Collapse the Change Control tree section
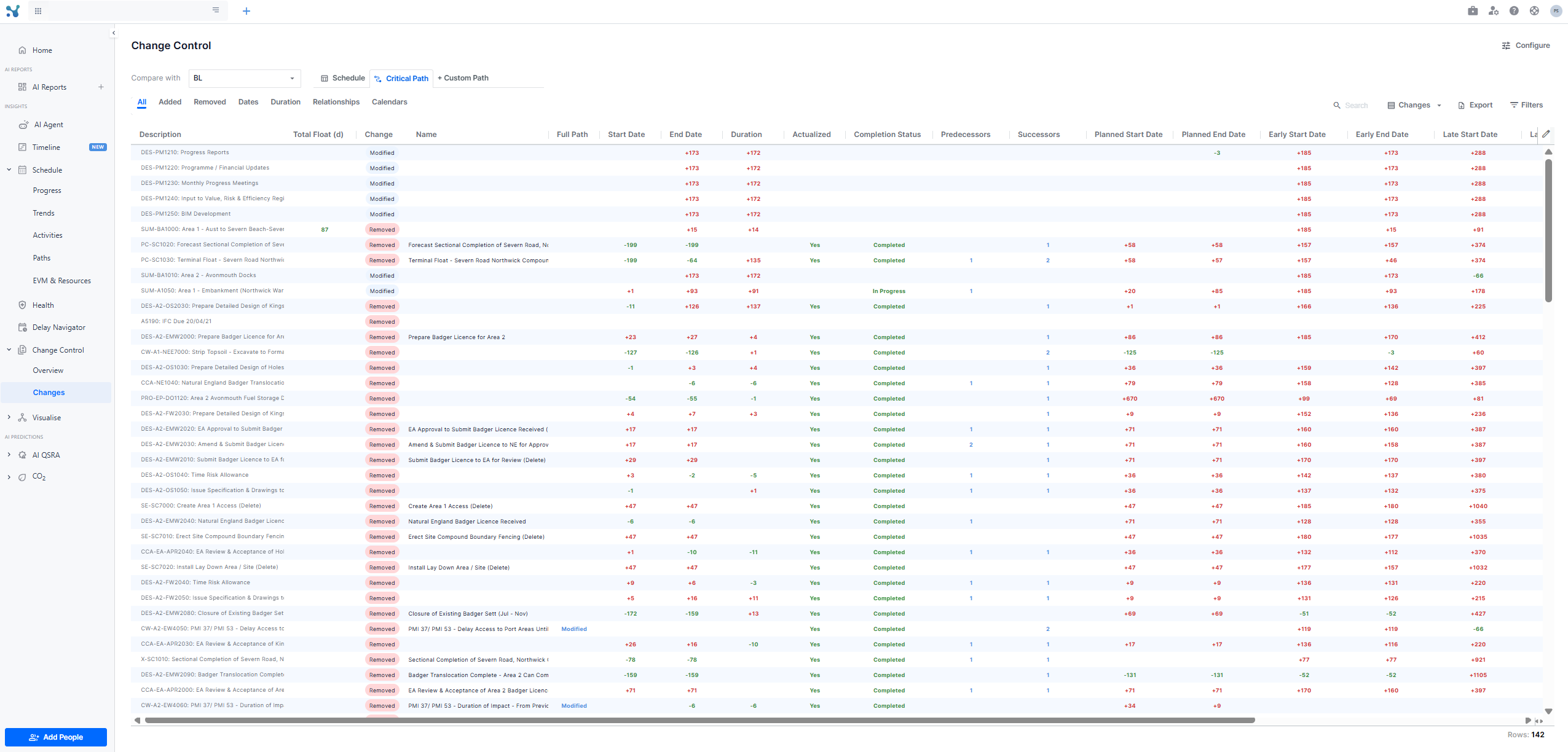This screenshot has width=1568, height=752. tap(9, 350)
